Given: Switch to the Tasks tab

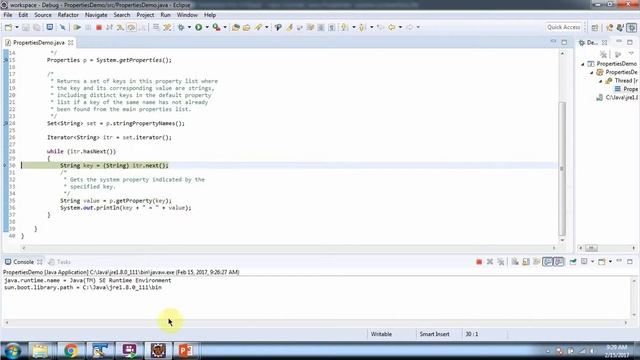Looking at the screenshot, I should [60, 262].
